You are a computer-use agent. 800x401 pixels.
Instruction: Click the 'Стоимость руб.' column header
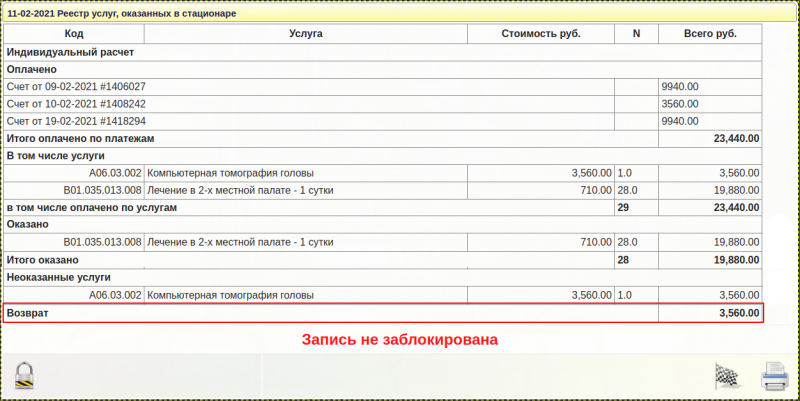click(541, 34)
